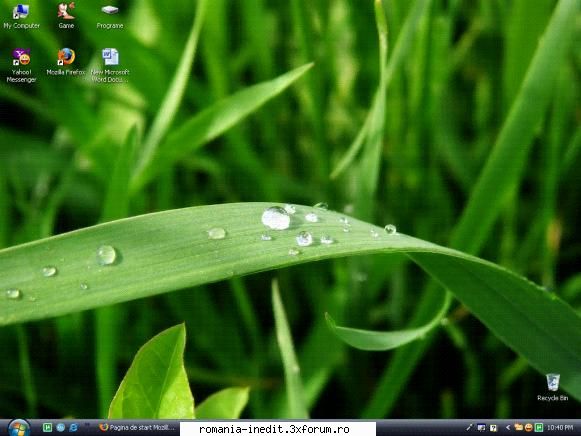
Task: Open Yahoo Messenger smiley tray icon
Action: click(x=529, y=427)
